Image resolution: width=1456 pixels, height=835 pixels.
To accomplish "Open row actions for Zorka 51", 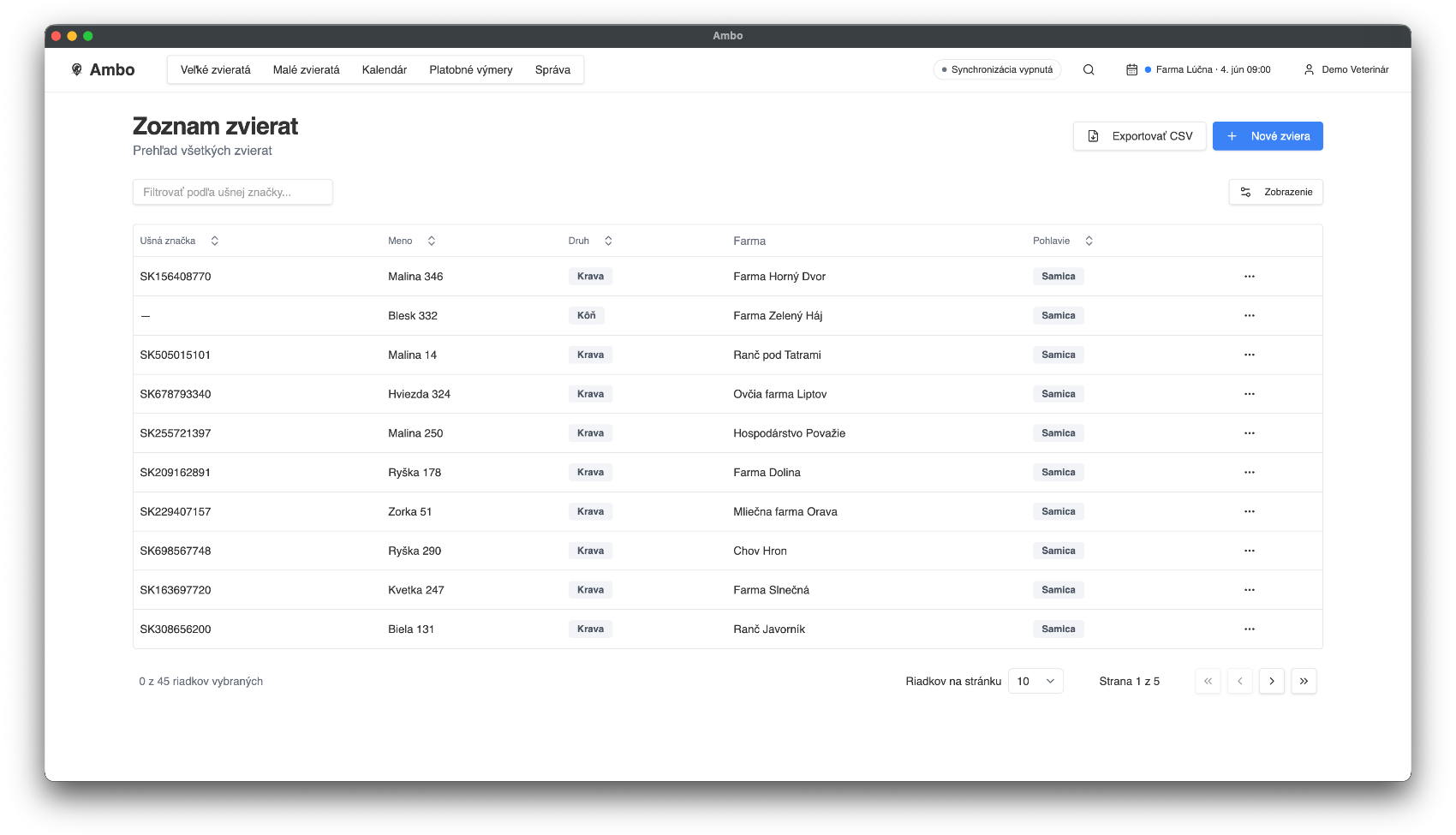I will (x=1250, y=511).
